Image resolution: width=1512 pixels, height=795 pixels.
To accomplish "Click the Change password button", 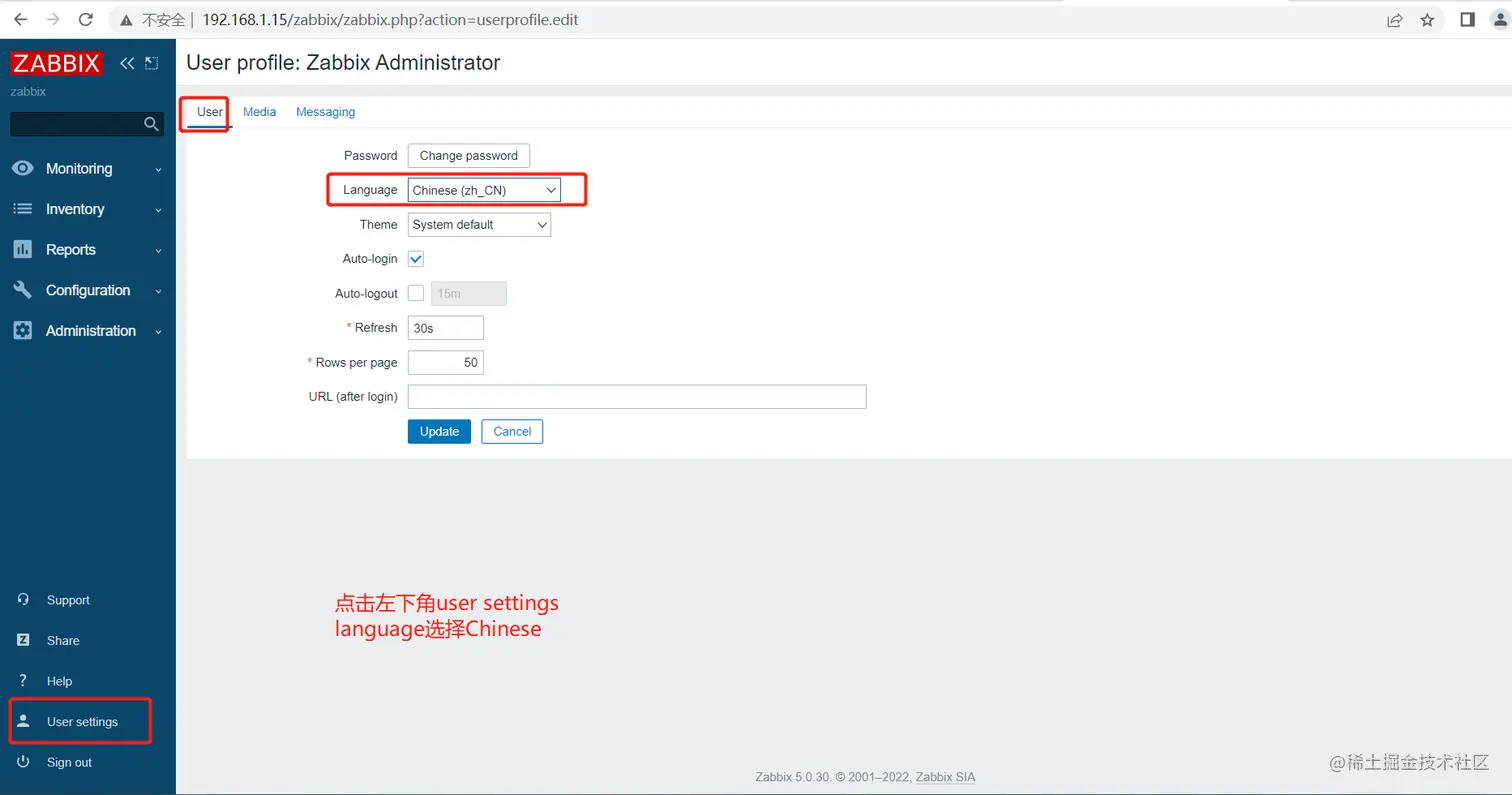I will click(x=469, y=155).
